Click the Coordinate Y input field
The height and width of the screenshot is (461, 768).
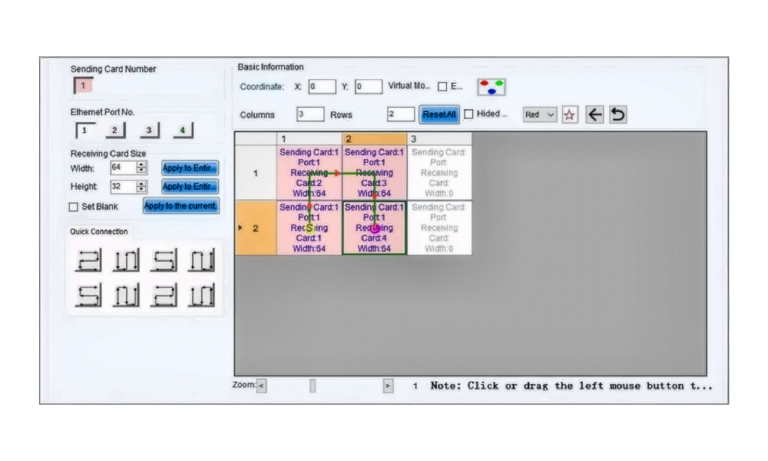[x=368, y=87]
